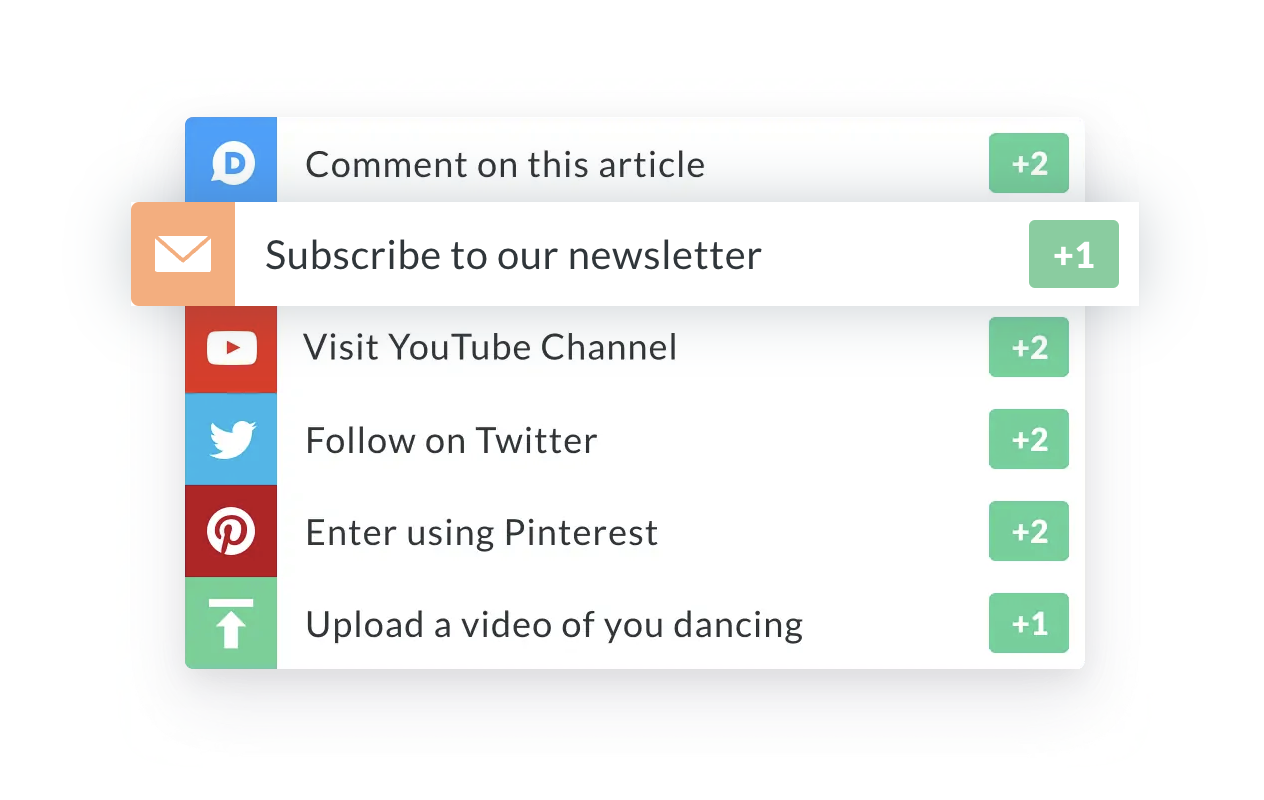The image size is (1264, 800).
Task: Click the video upload icon
Action: coord(231,623)
